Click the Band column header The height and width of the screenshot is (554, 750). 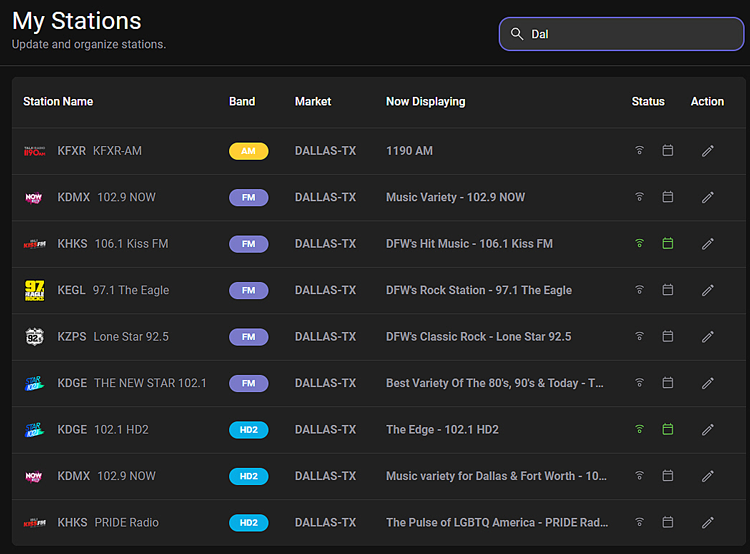coord(242,101)
